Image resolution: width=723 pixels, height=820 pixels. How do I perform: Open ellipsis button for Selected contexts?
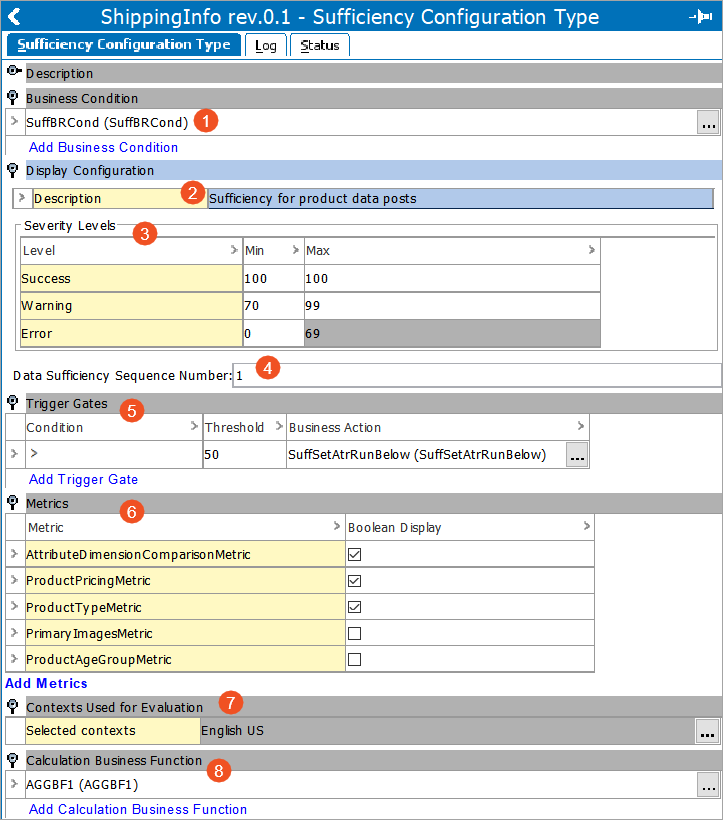click(x=707, y=731)
